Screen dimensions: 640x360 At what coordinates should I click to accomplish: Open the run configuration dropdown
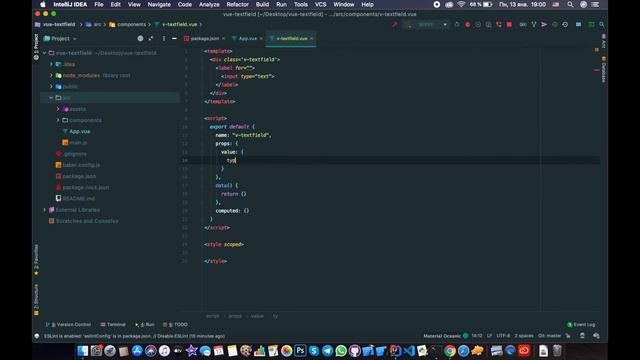tap(426, 24)
